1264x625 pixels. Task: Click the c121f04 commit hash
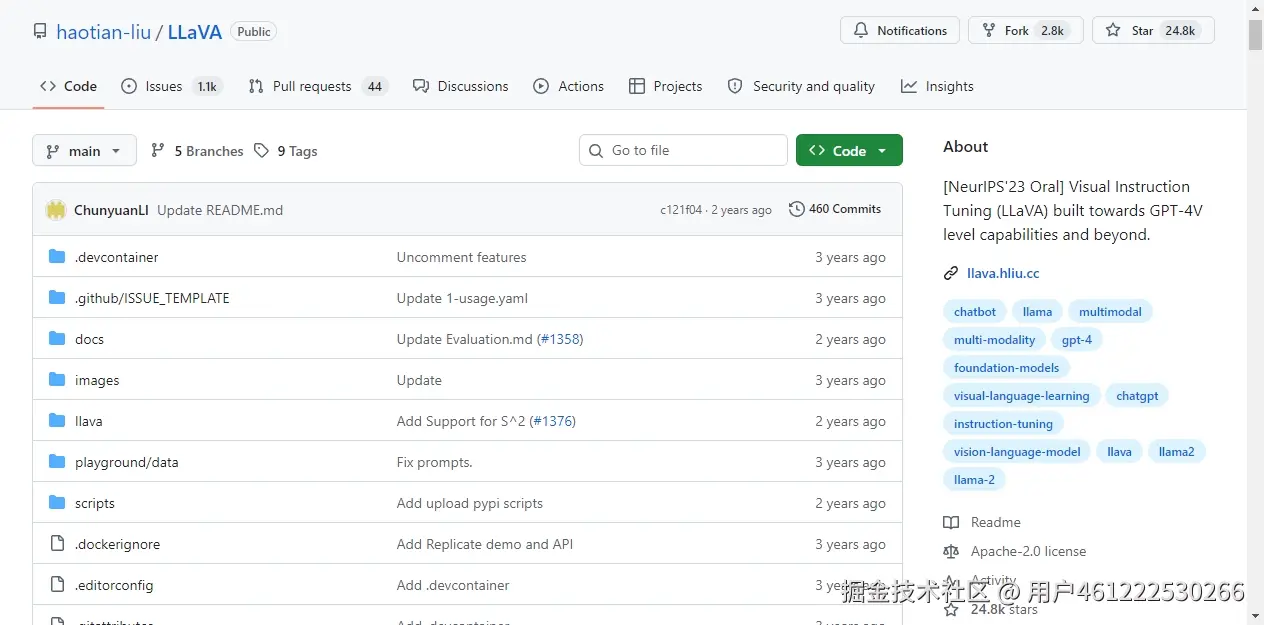pyautogui.click(x=681, y=210)
